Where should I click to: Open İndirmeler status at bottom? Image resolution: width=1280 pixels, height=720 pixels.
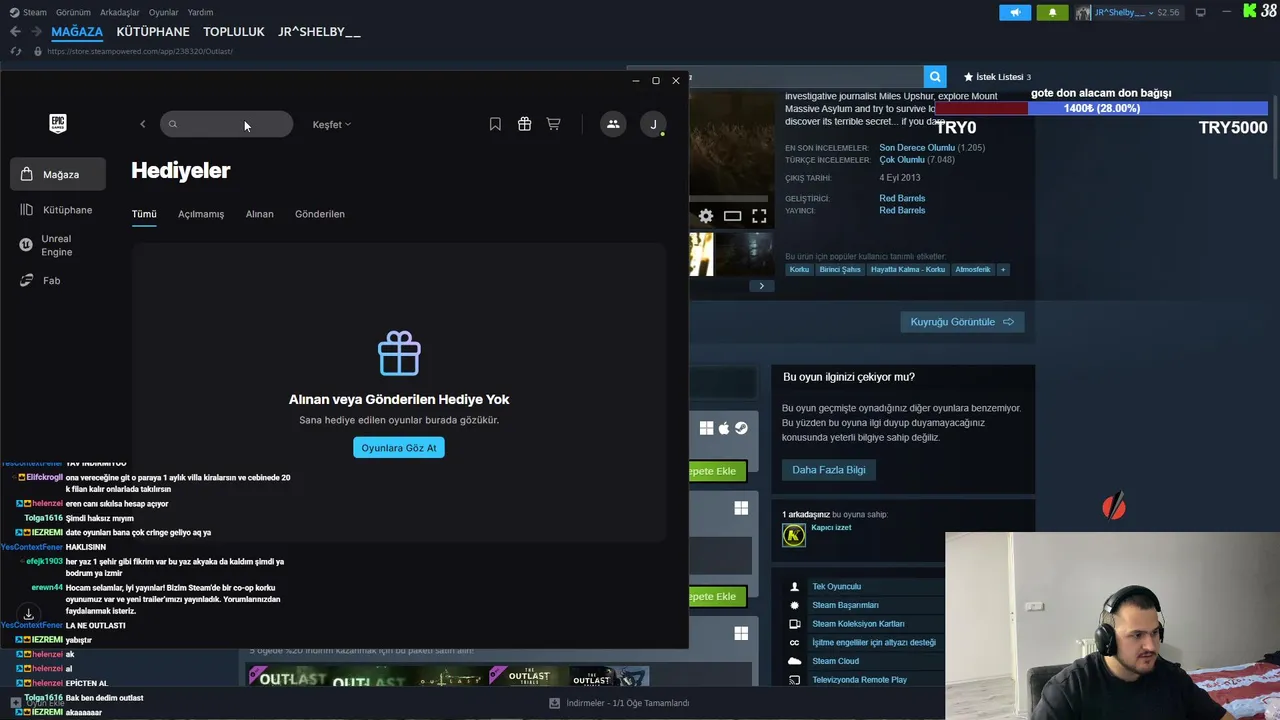pyautogui.click(x=619, y=703)
